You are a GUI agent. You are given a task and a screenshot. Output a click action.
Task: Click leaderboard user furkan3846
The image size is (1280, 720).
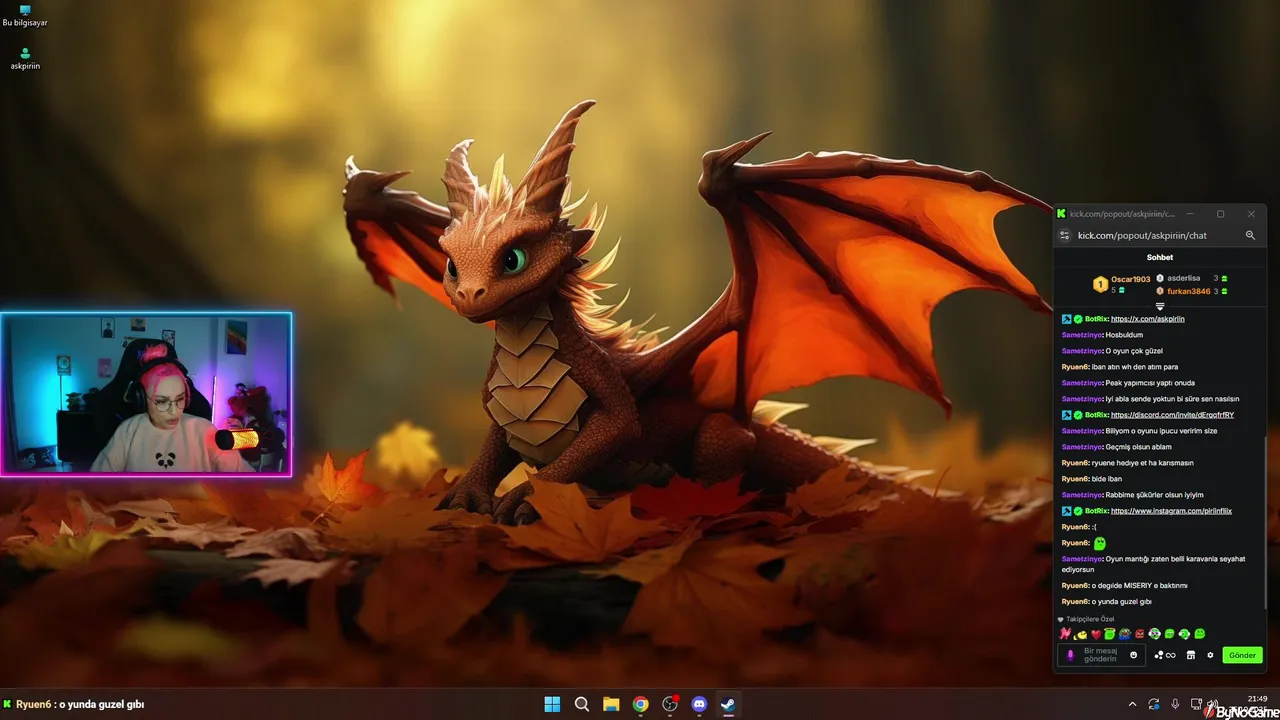click(1189, 291)
